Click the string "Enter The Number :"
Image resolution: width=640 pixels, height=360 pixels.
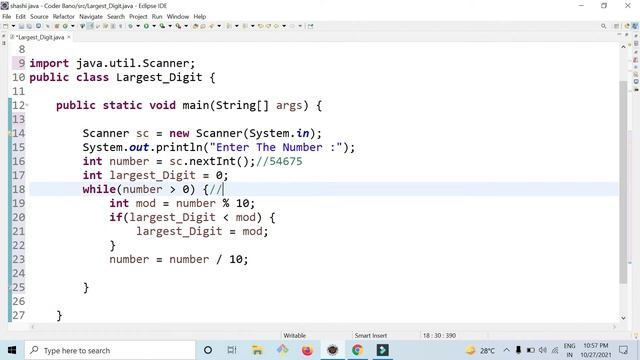tap(276, 147)
